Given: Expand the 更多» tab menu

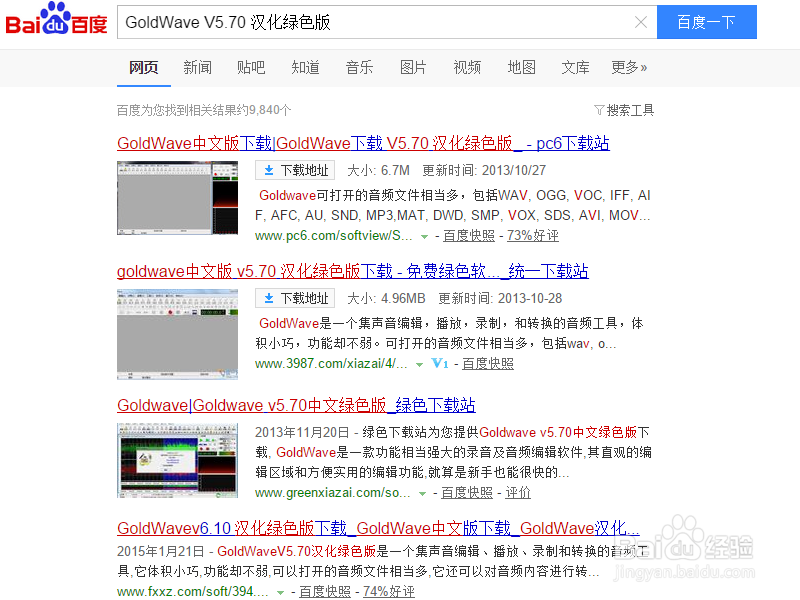Looking at the screenshot, I should 630,67.
